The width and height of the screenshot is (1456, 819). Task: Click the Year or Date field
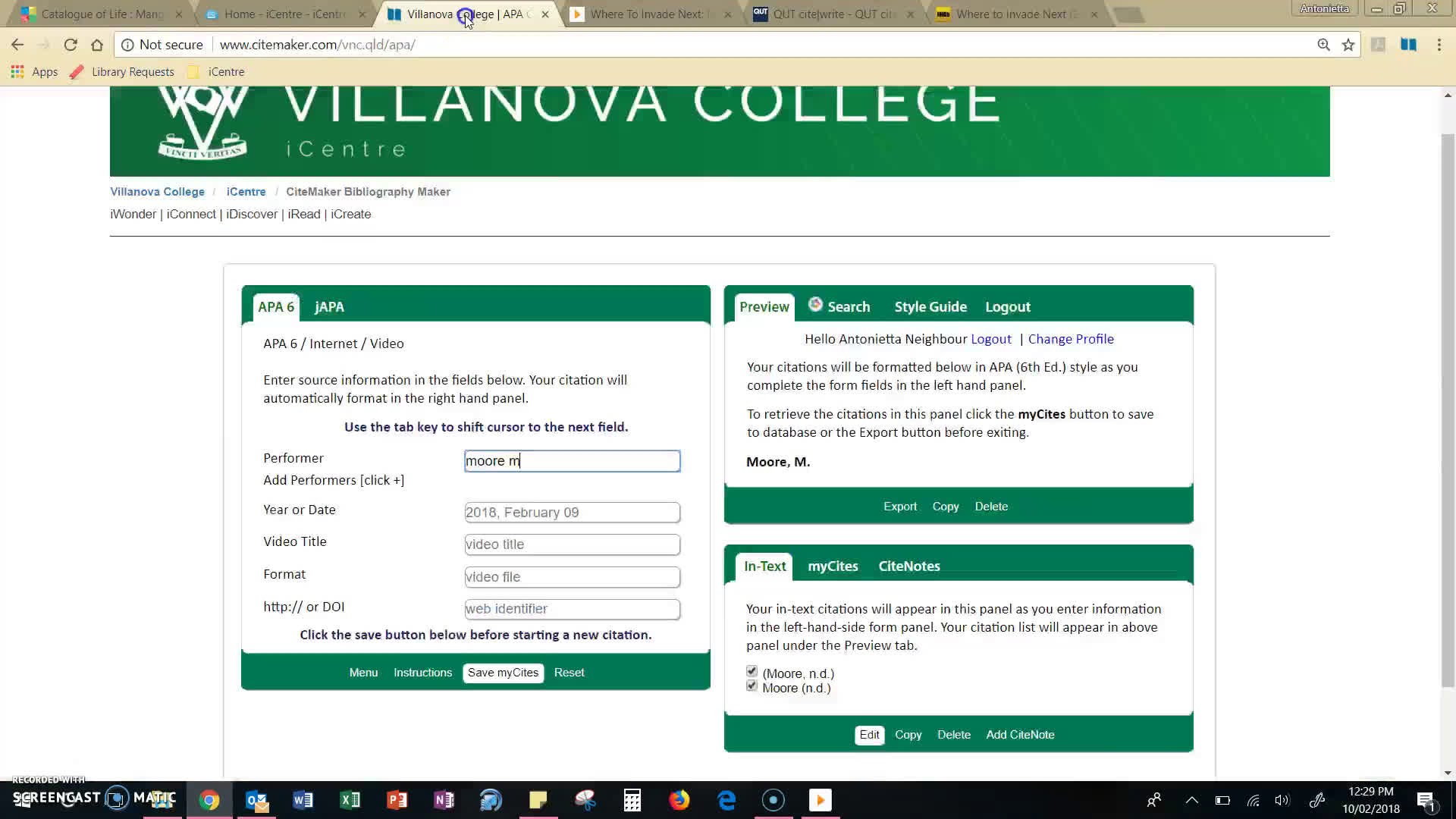(x=572, y=513)
